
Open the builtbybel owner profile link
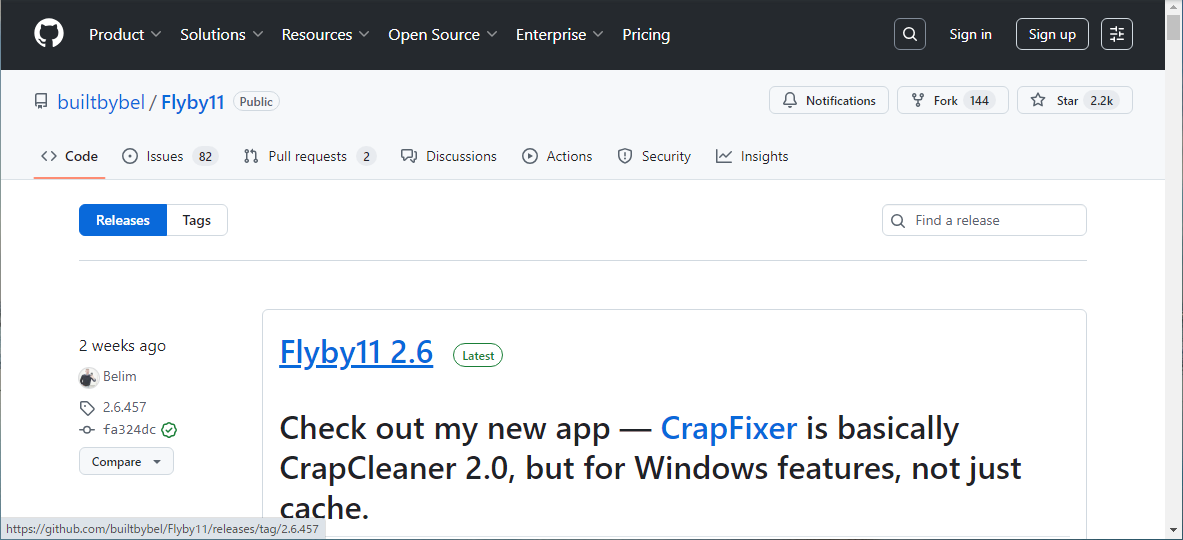click(x=101, y=102)
